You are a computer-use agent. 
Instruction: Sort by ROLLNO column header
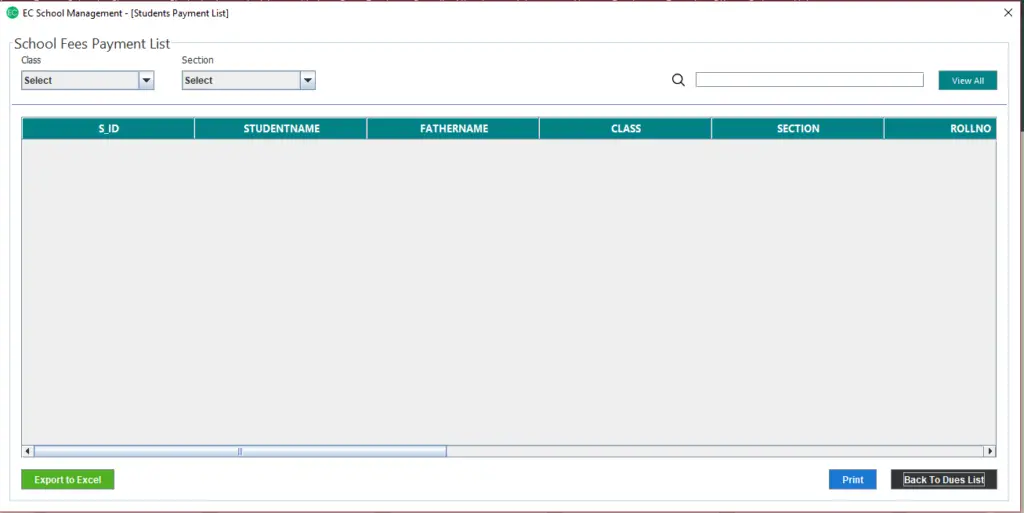(x=940, y=129)
